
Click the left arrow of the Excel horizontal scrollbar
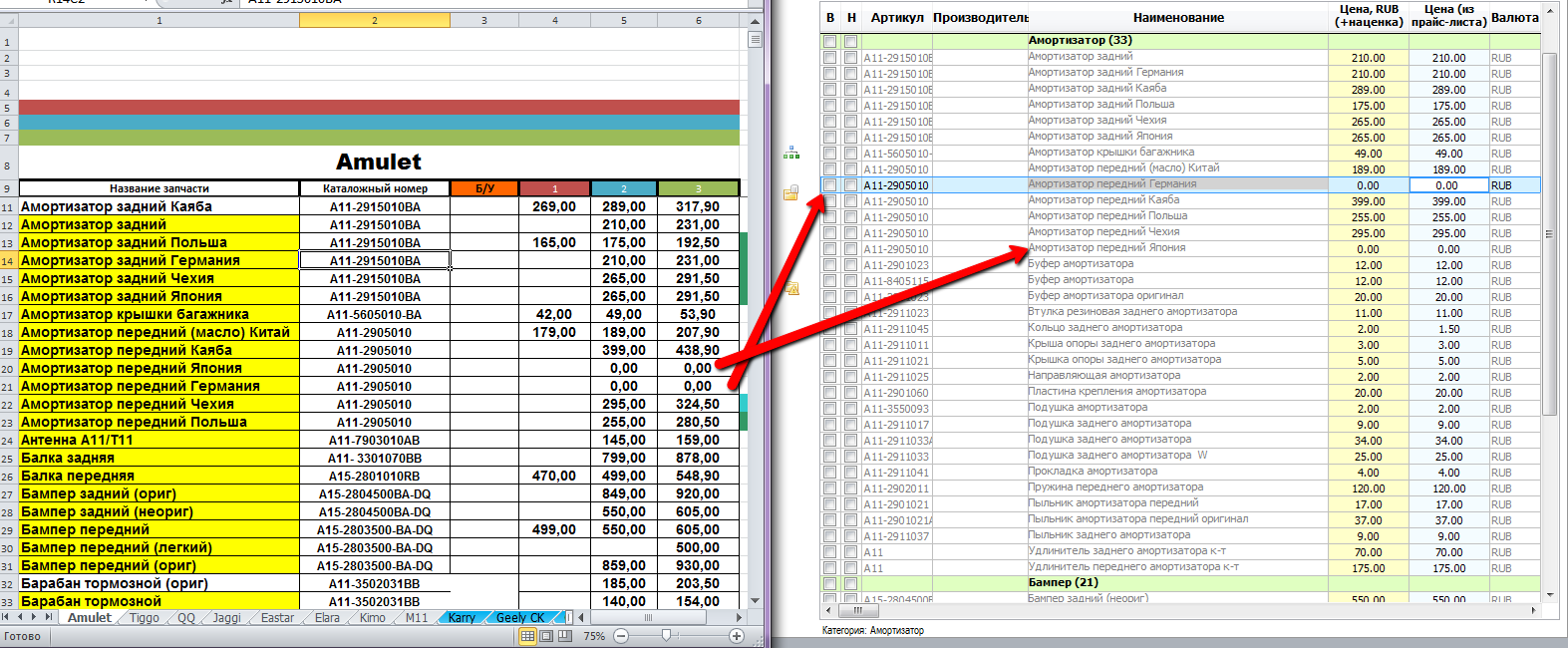click(x=583, y=618)
